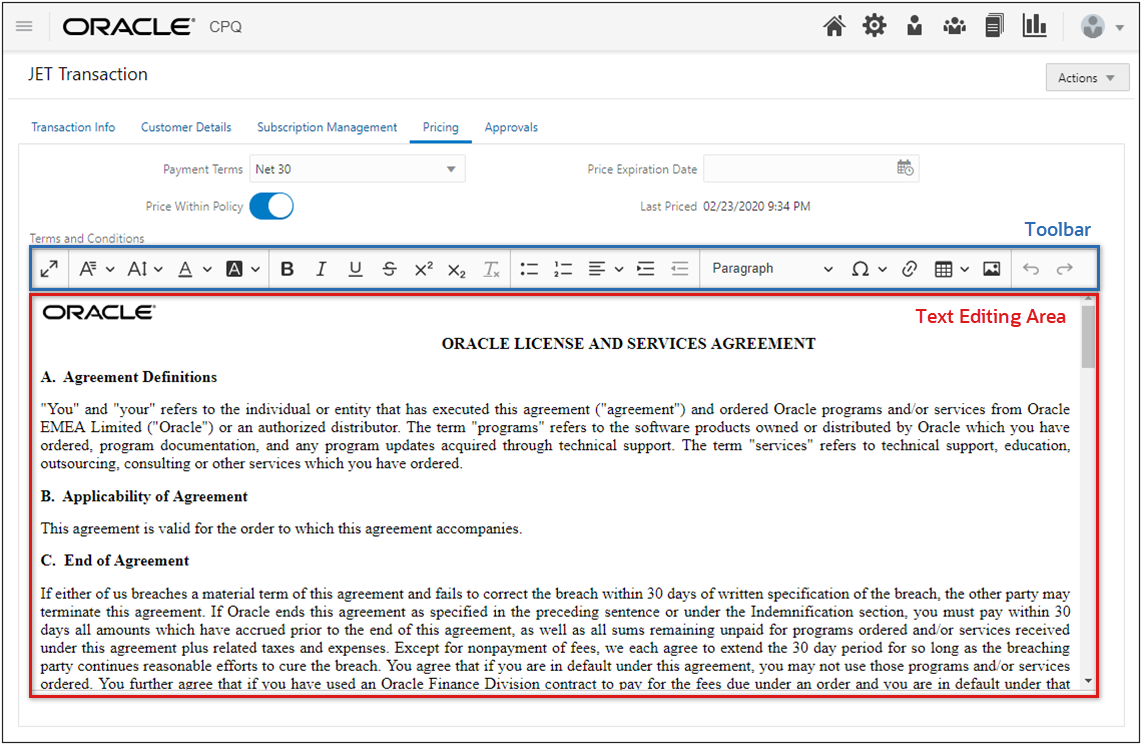Open the Actions button menu
The height and width of the screenshot is (745, 1142).
tap(1087, 77)
